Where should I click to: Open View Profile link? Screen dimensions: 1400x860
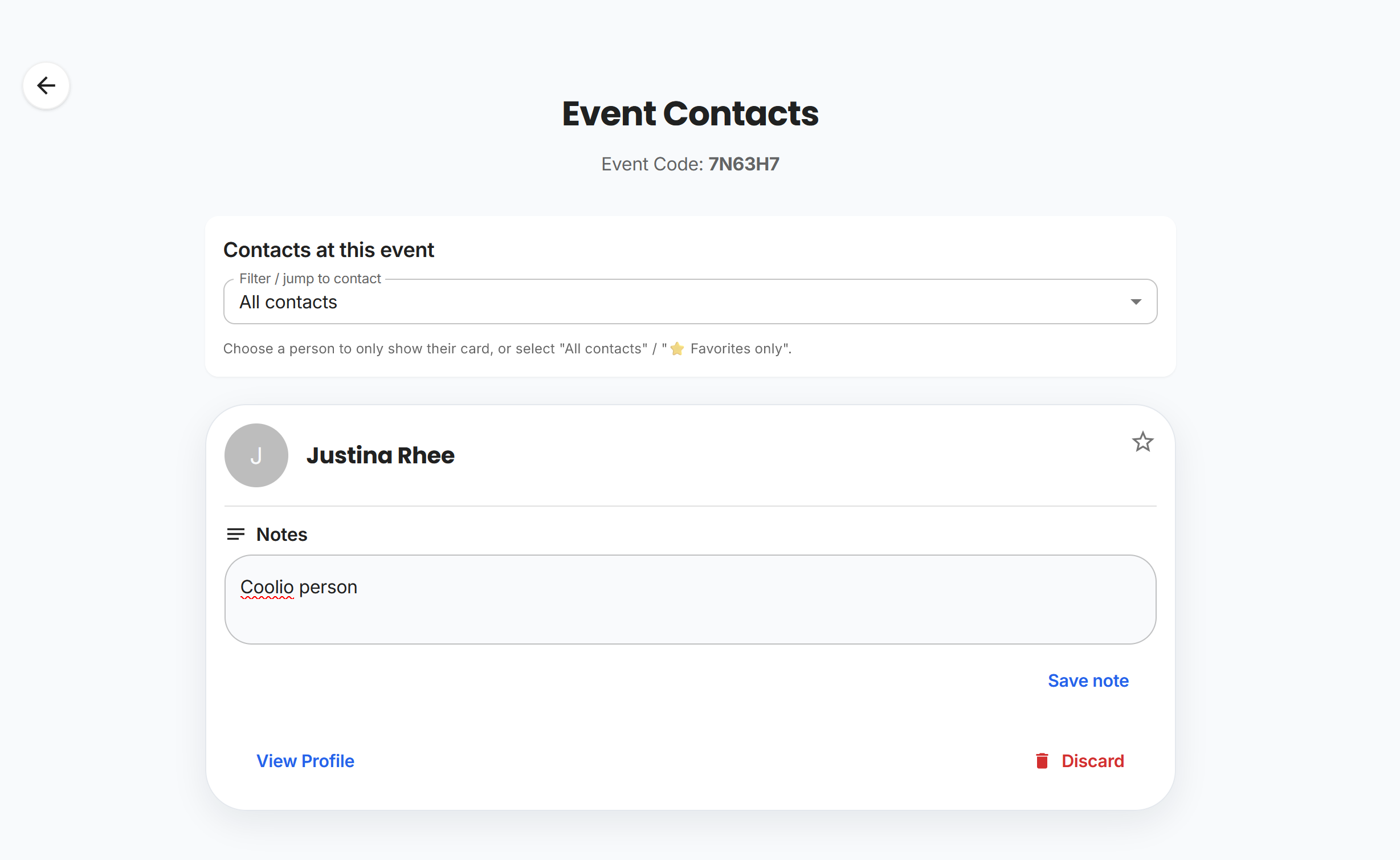point(305,761)
